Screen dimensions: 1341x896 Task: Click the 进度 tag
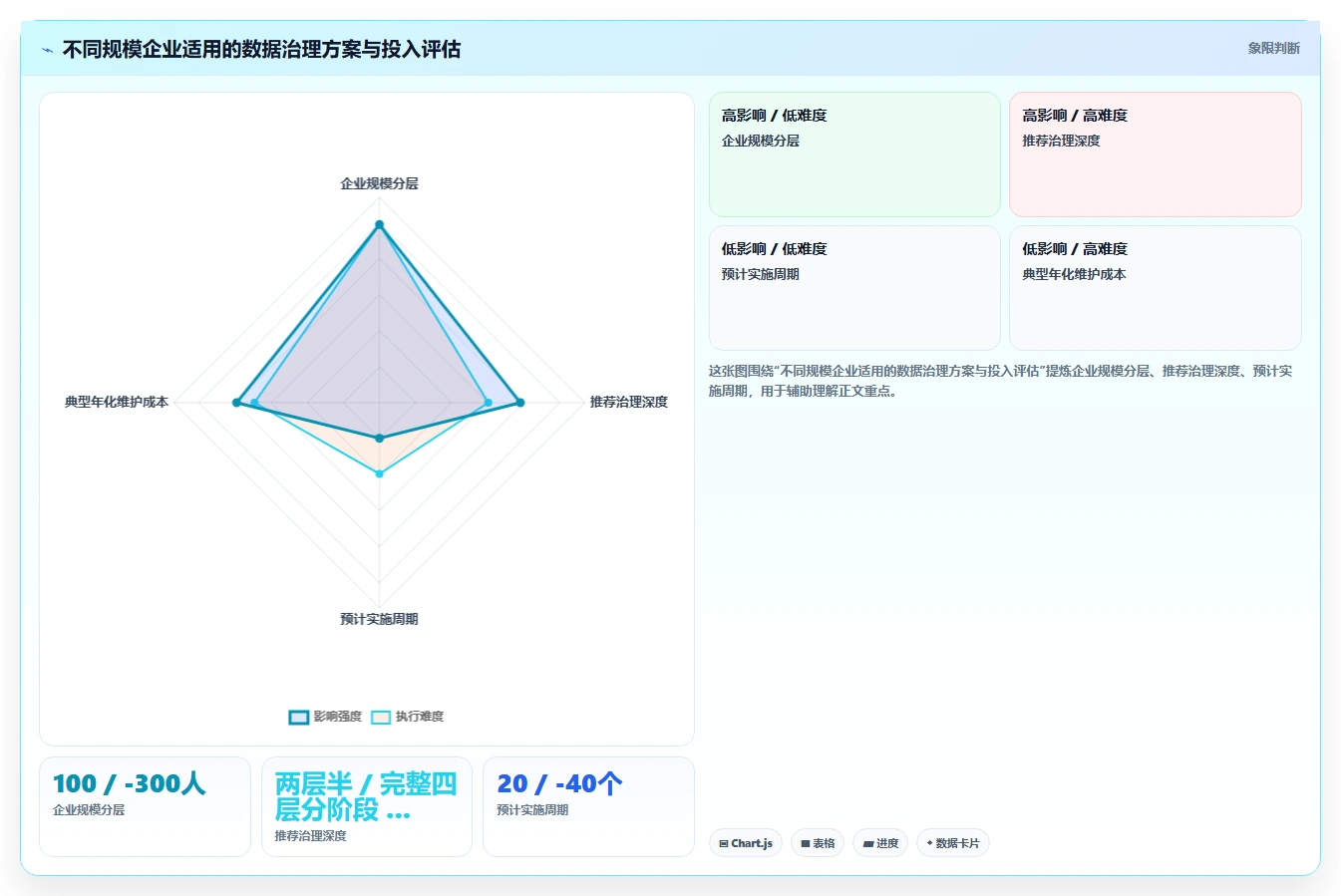[880, 843]
